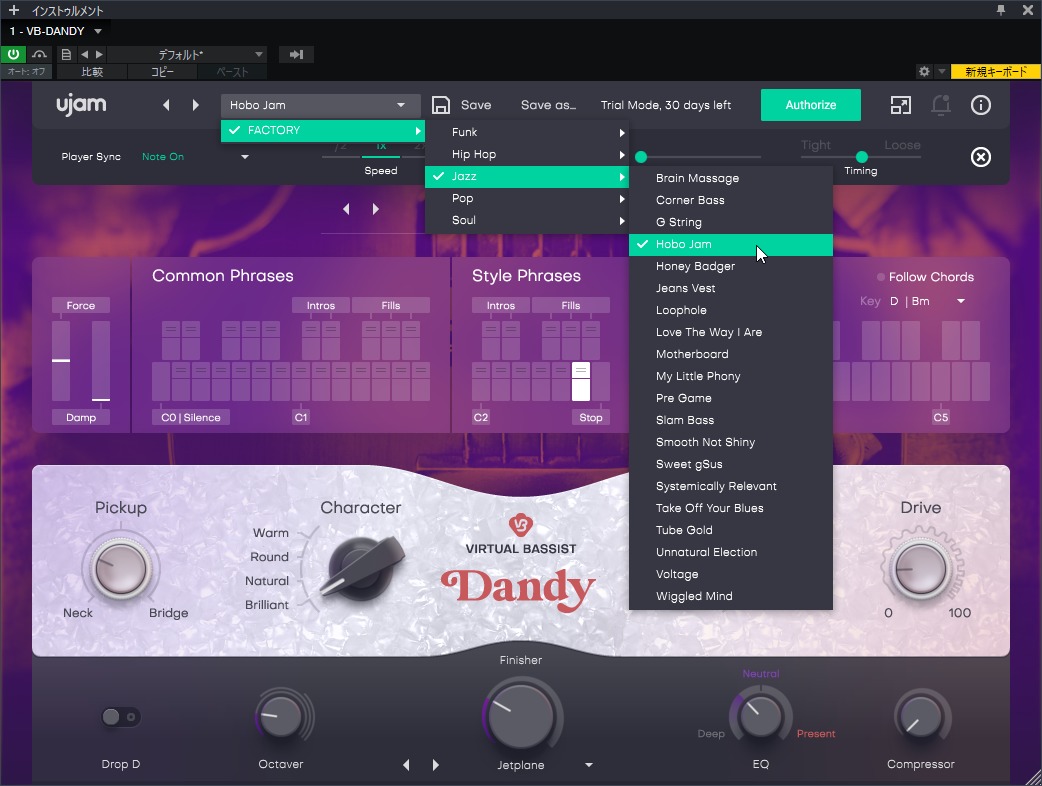The height and width of the screenshot is (786, 1042).
Task: Toggle the Drop D switch
Action: point(120,717)
